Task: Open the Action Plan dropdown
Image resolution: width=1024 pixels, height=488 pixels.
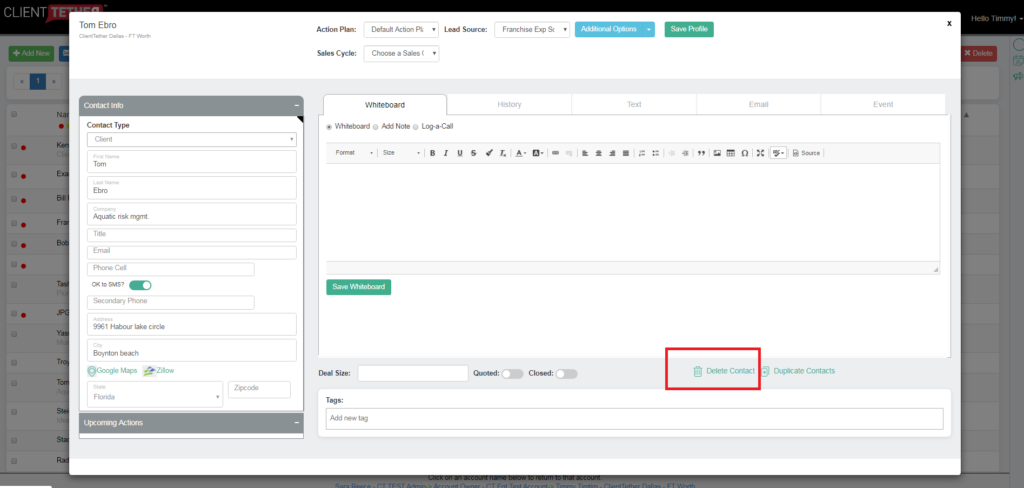Action: (x=401, y=29)
